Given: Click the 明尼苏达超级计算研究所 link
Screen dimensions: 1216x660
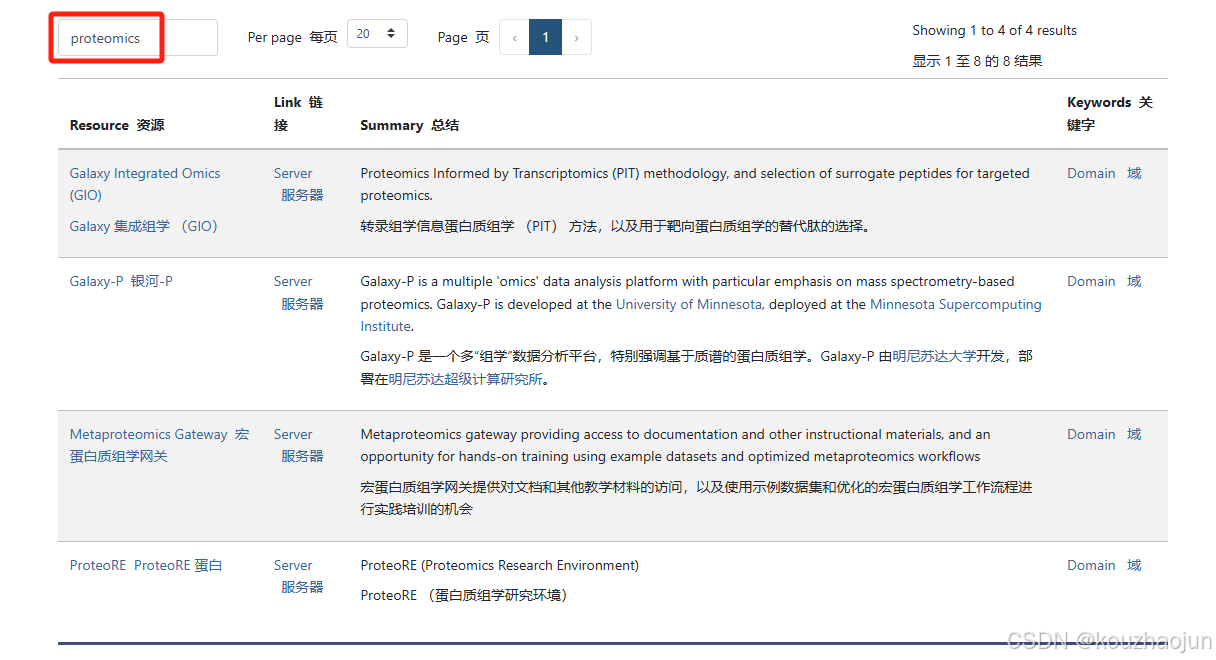Looking at the screenshot, I should click(465, 379).
